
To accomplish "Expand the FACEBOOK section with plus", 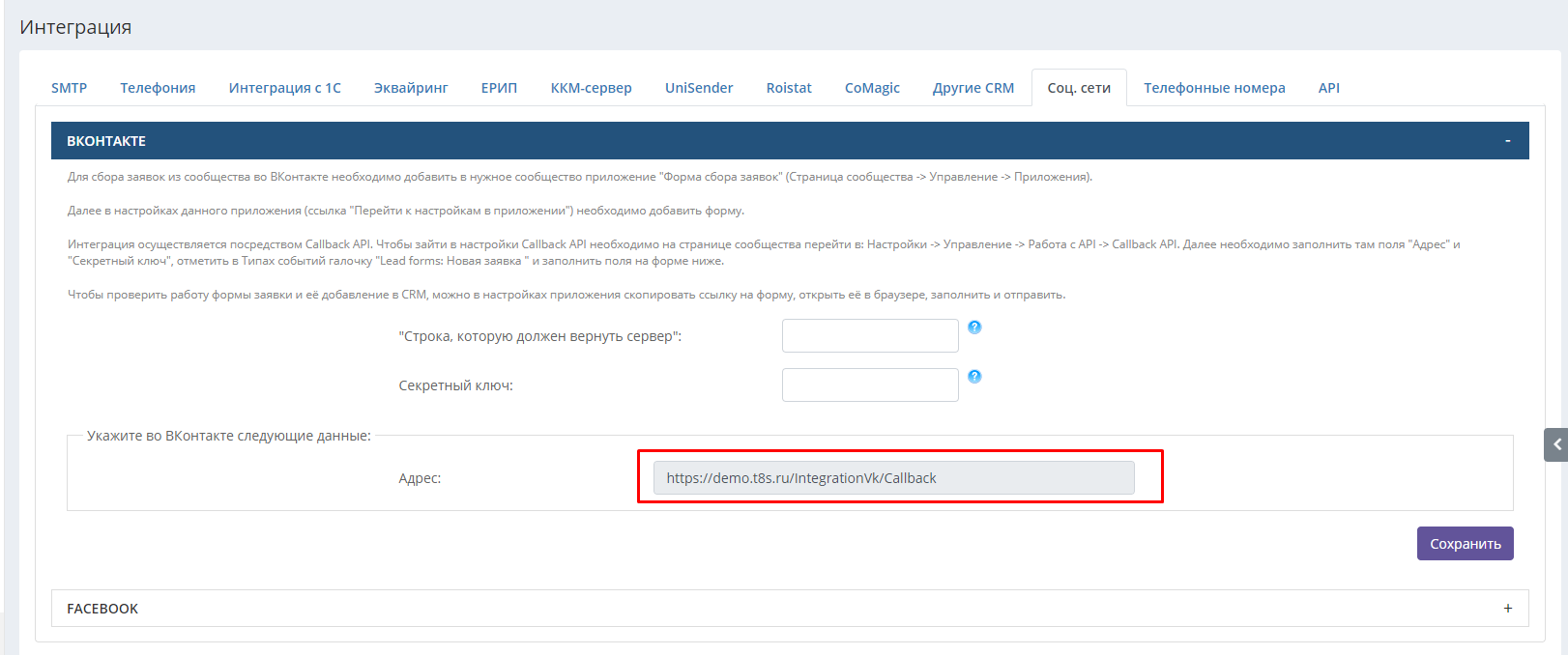I will coord(1507,609).
